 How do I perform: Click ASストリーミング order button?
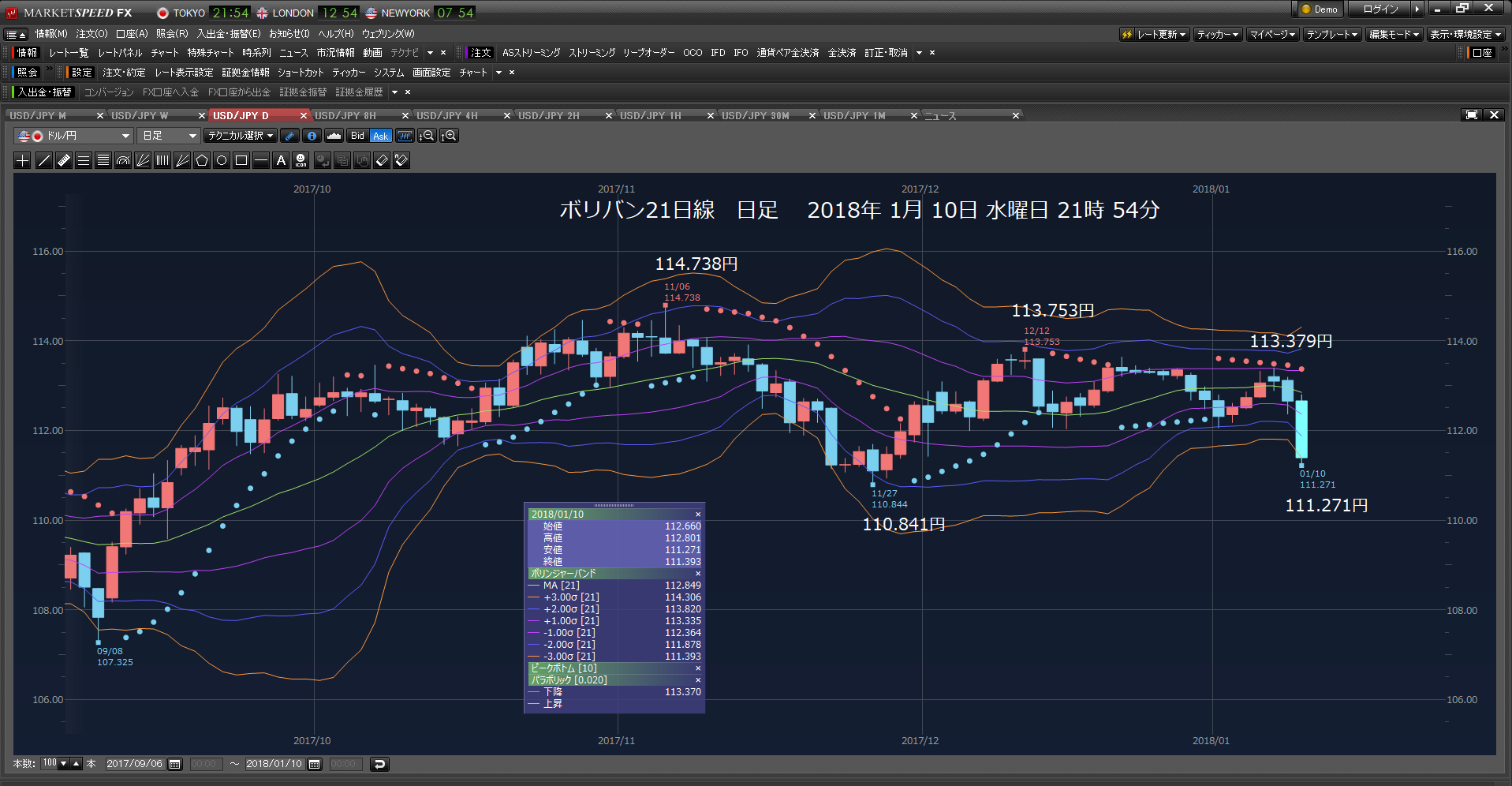[x=532, y=53]
